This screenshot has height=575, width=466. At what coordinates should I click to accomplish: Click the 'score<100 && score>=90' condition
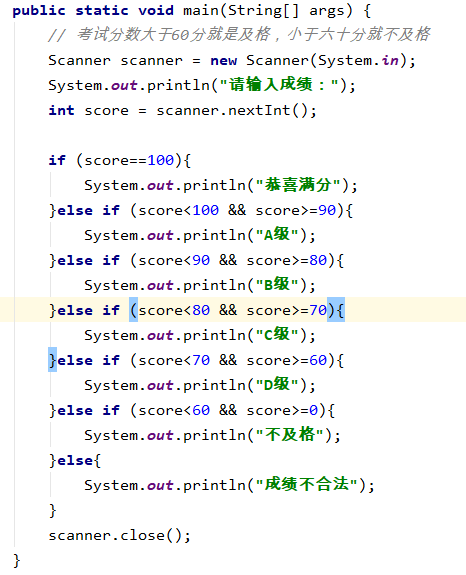237,210
